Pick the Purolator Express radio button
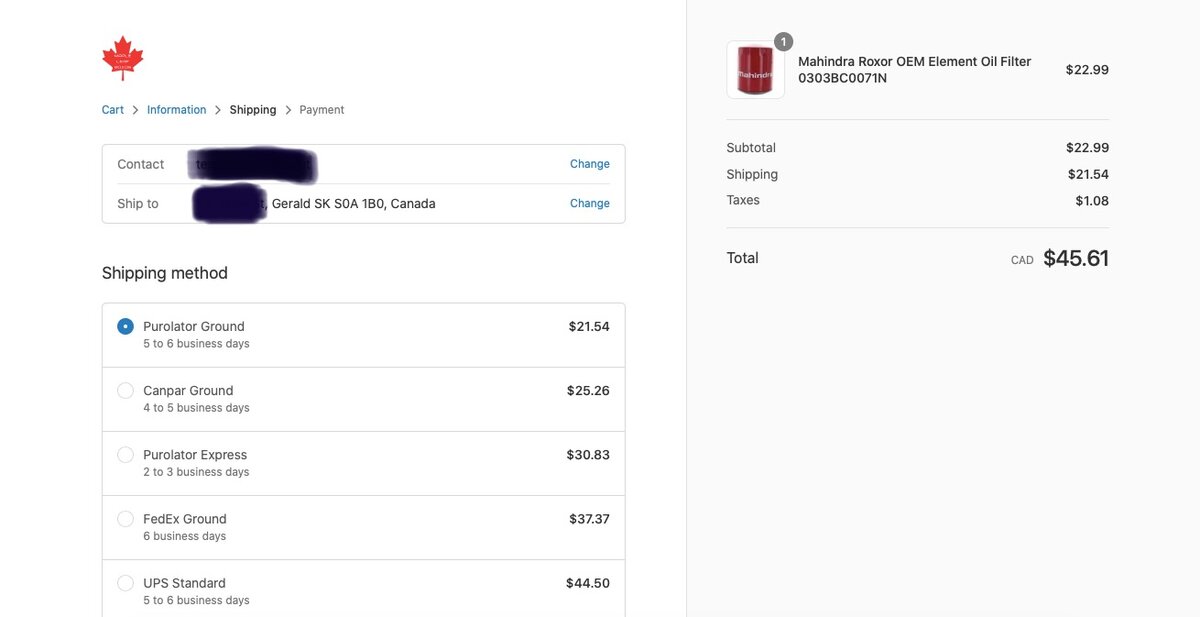The width and height of the screenshot is (1200, 617). pyautogui.click(x=125, y=454)
